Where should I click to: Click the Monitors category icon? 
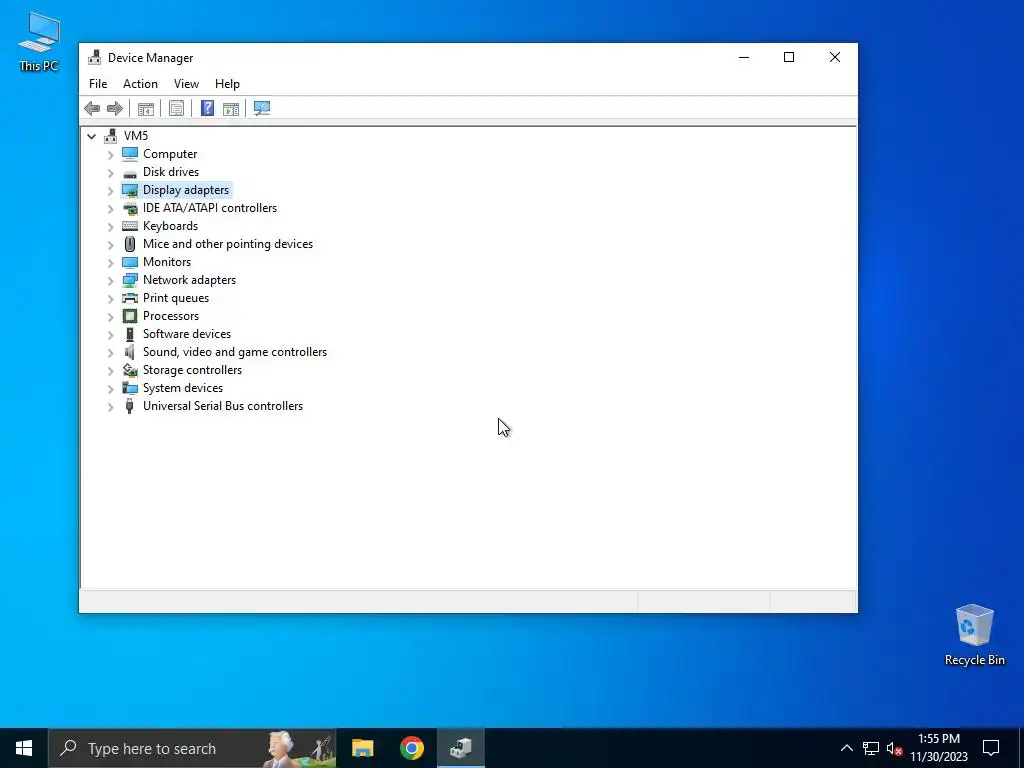click(x=130, y=262)
